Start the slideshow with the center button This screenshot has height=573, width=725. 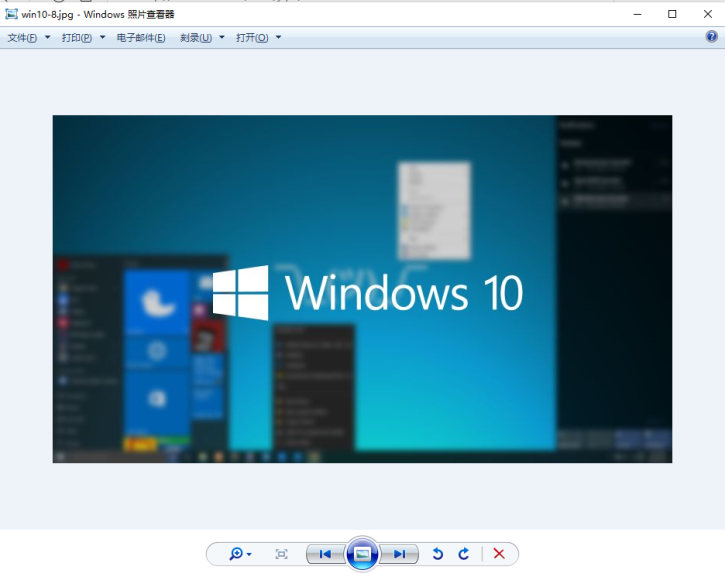pyautogui.click(x=362, y=554)
